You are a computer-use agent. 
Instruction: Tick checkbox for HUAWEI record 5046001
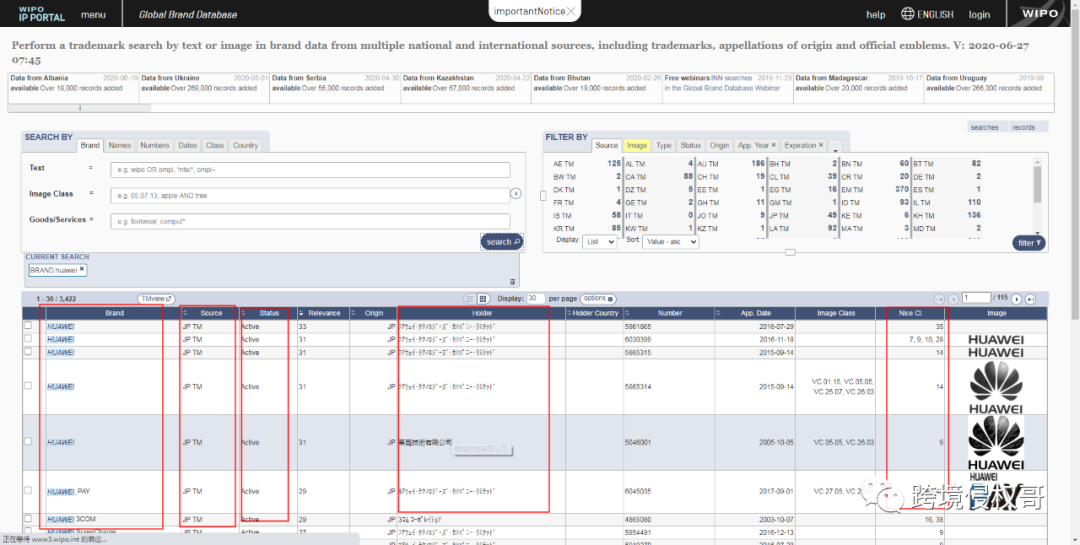point(28,442)
